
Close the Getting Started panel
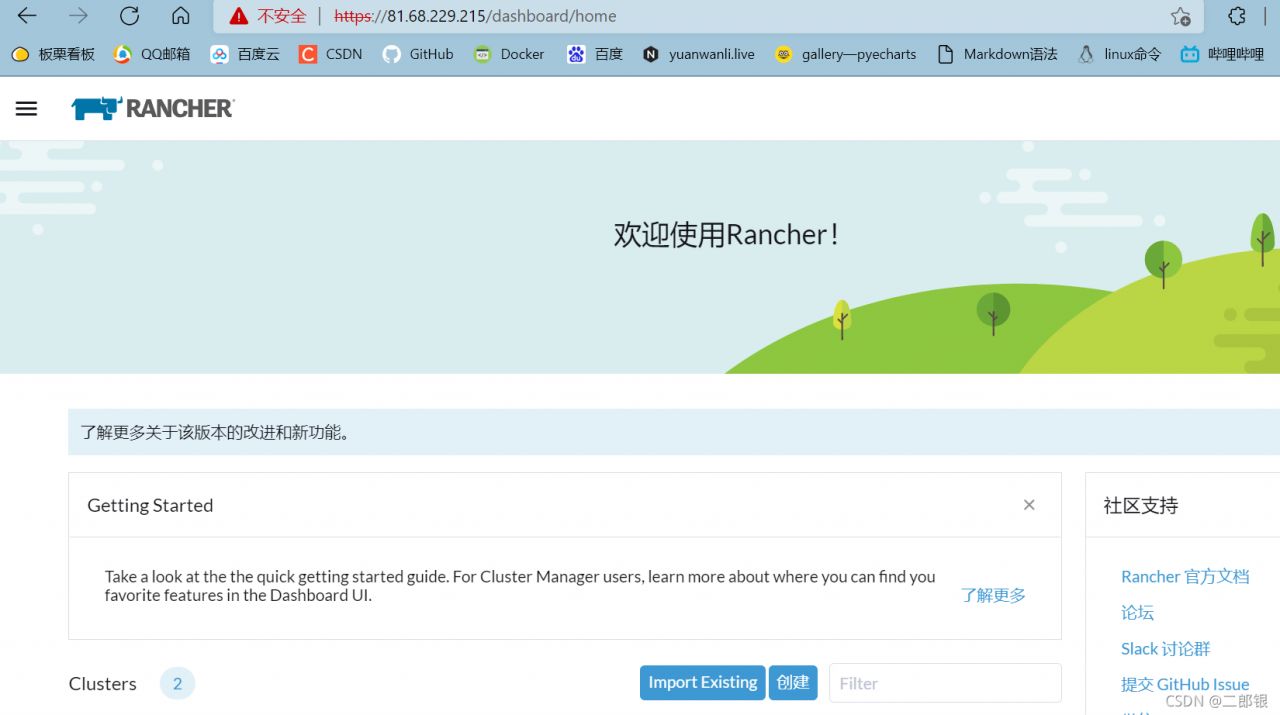[x=1029, y=505]
